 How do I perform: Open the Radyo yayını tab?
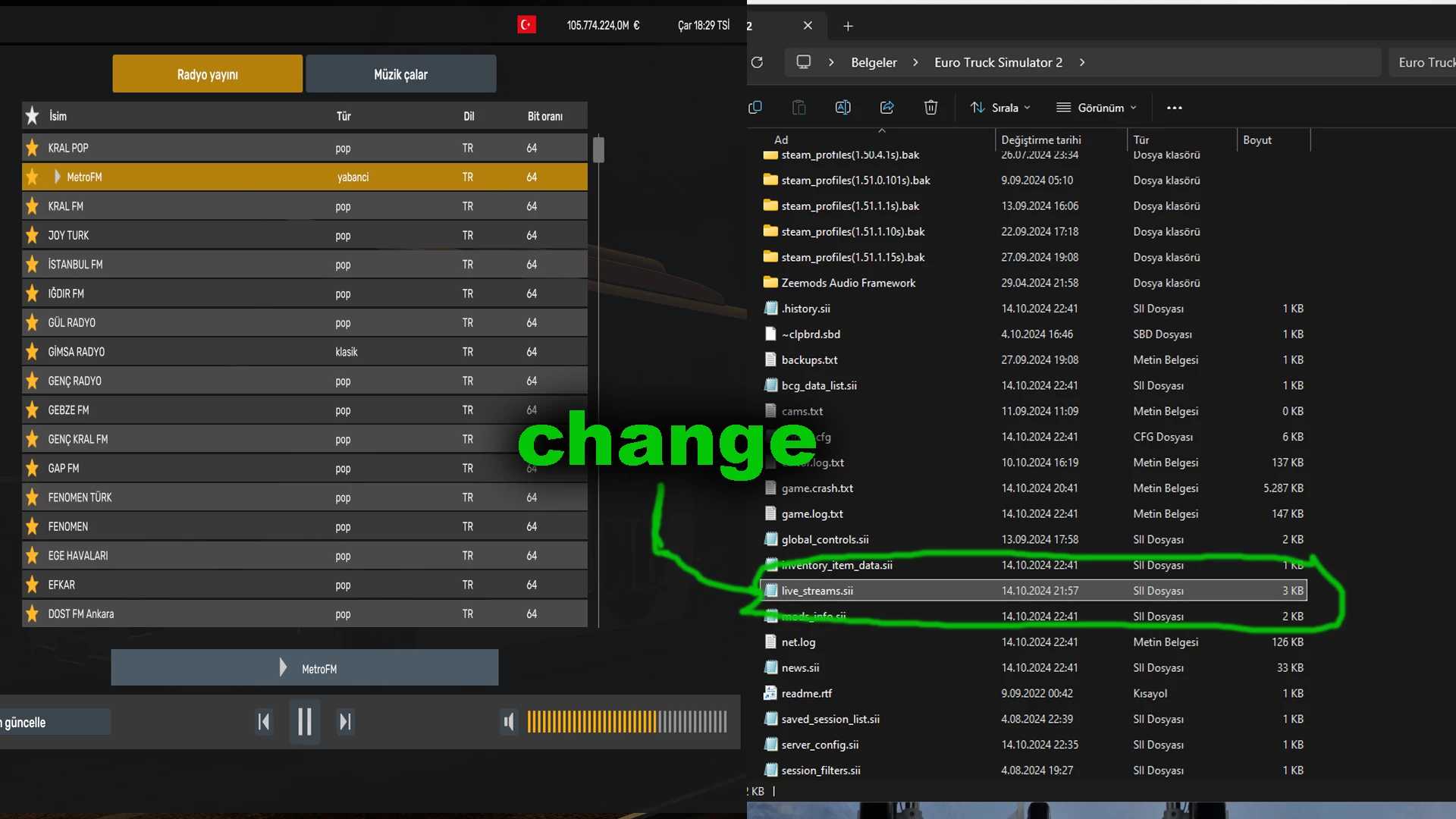pyautogui.click(x=207, y=74)
